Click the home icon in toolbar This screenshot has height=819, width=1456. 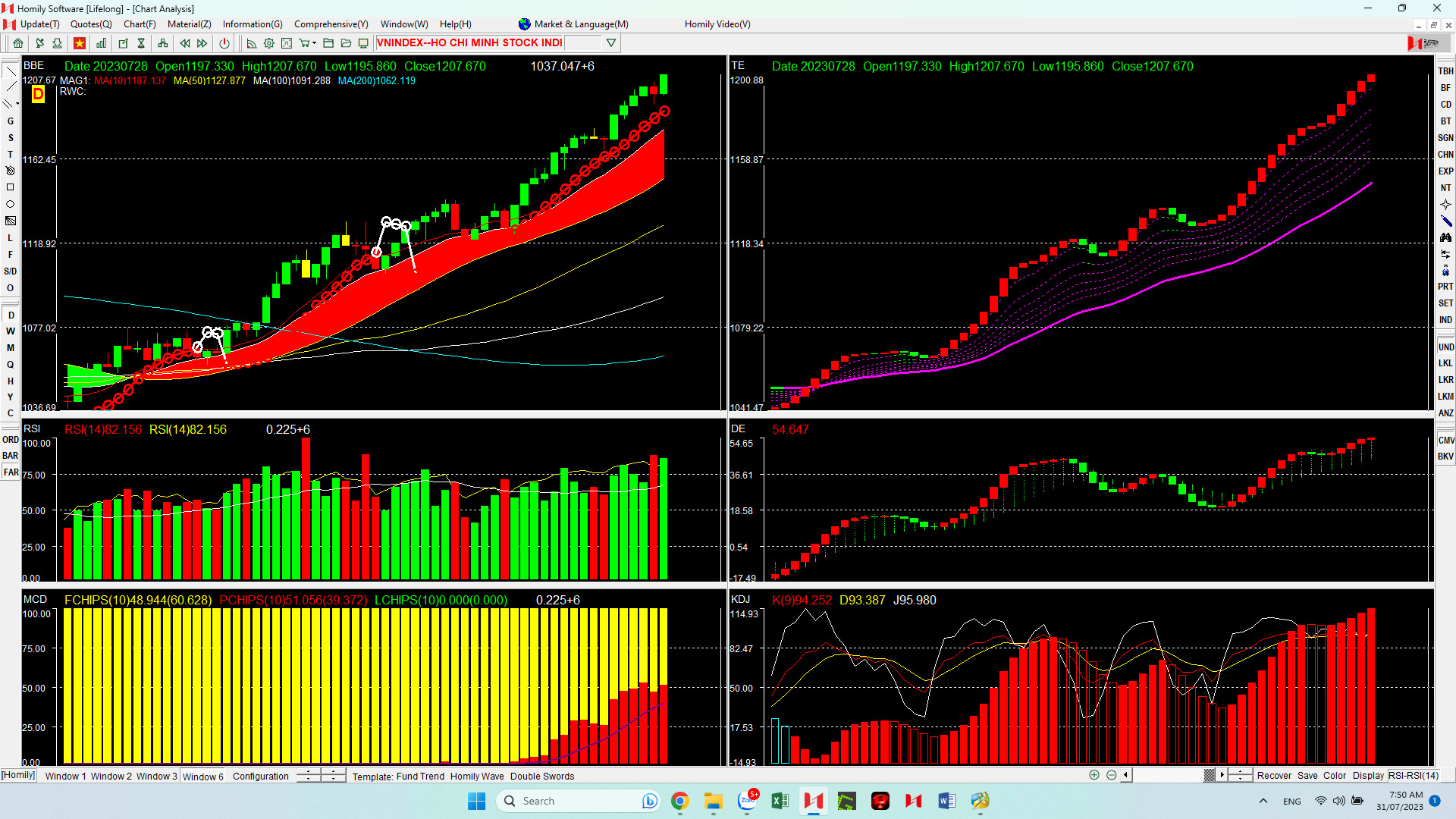tap(18, 43)
